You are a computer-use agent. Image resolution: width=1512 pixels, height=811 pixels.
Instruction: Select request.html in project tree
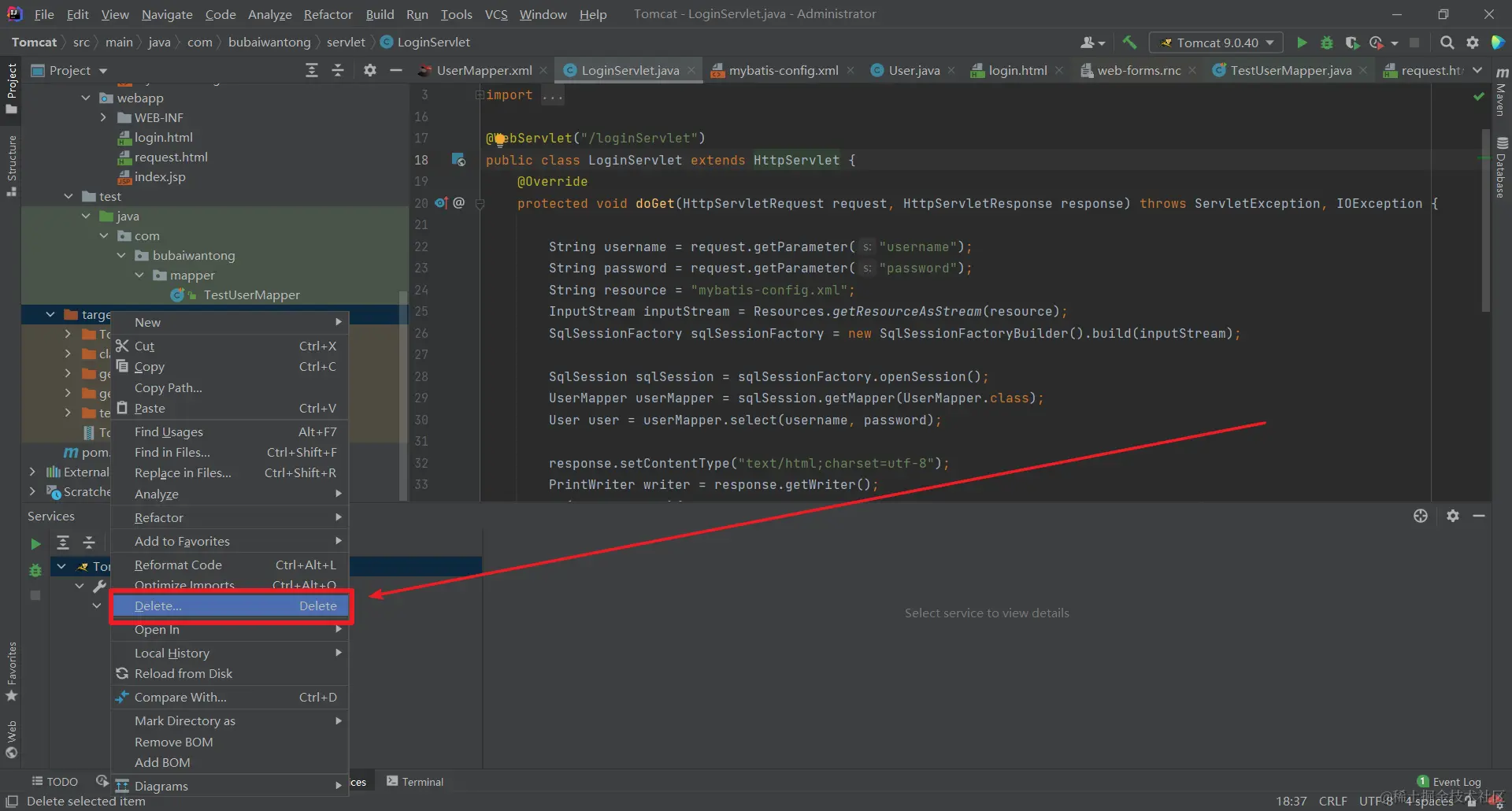171,157
